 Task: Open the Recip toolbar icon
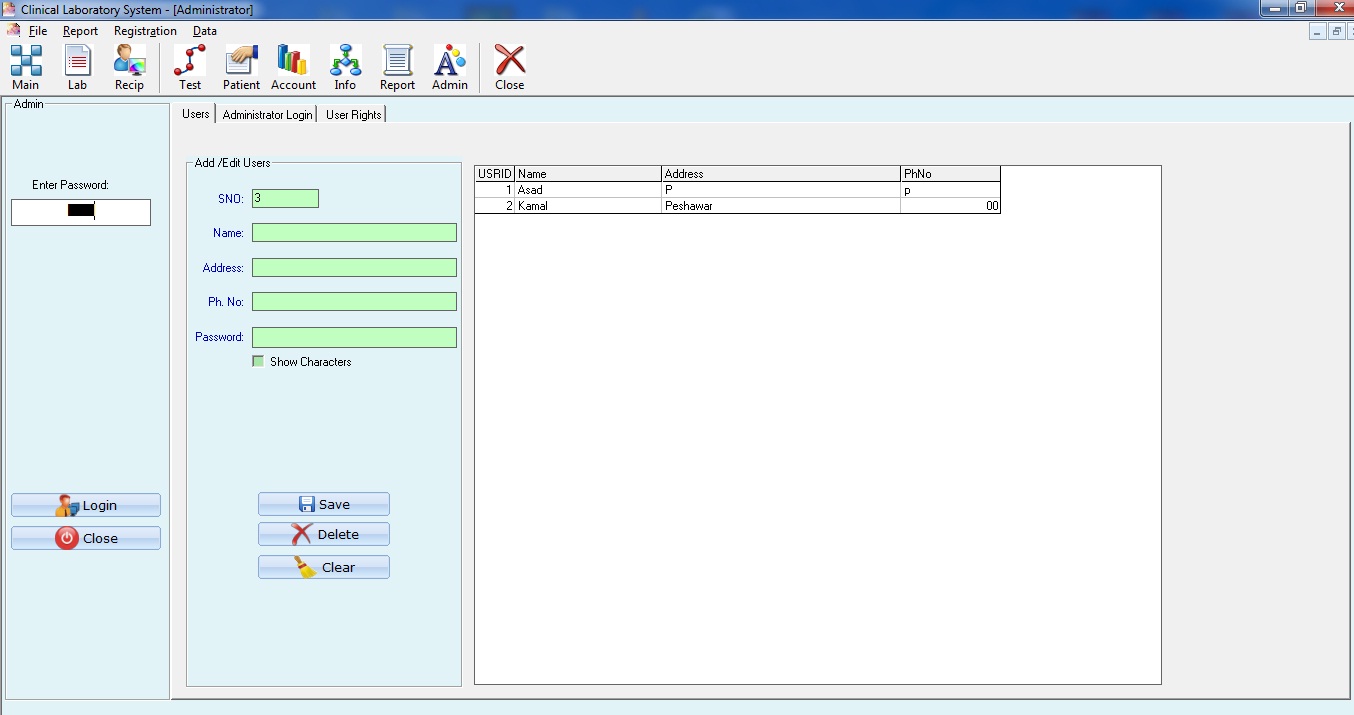[x=130, y=68]
